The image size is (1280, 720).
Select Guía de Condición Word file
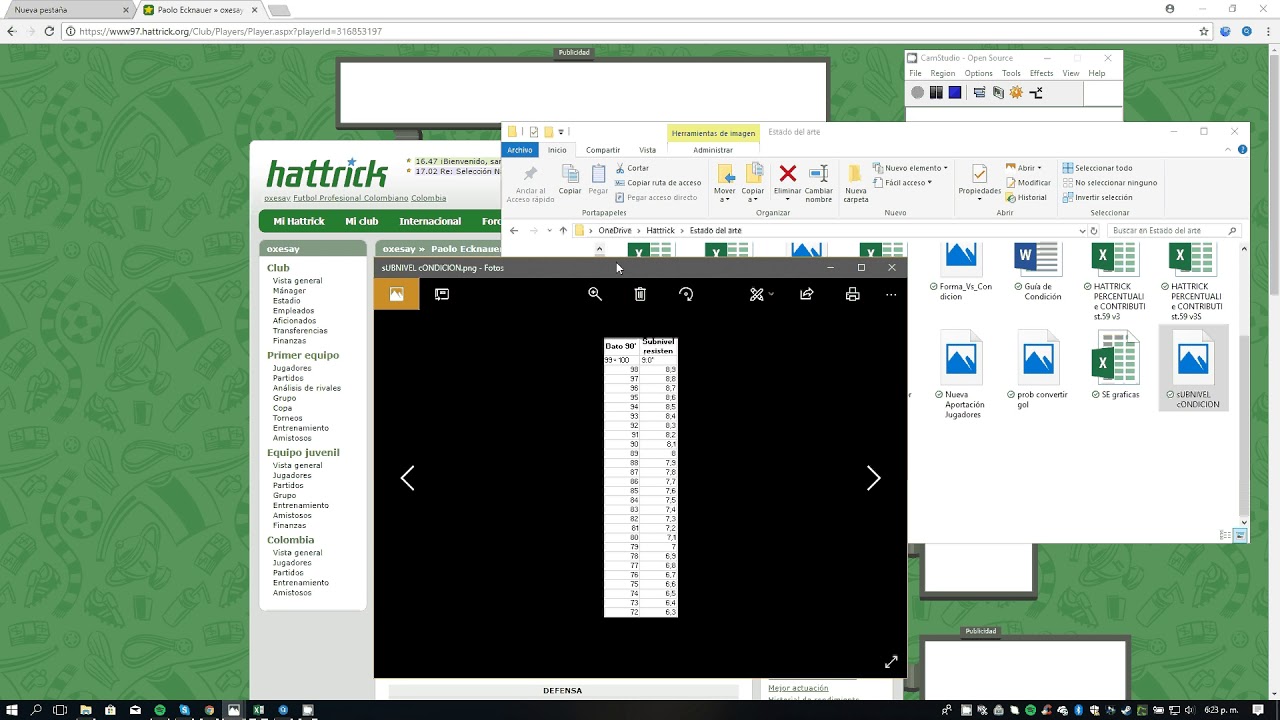[1037, 272]
